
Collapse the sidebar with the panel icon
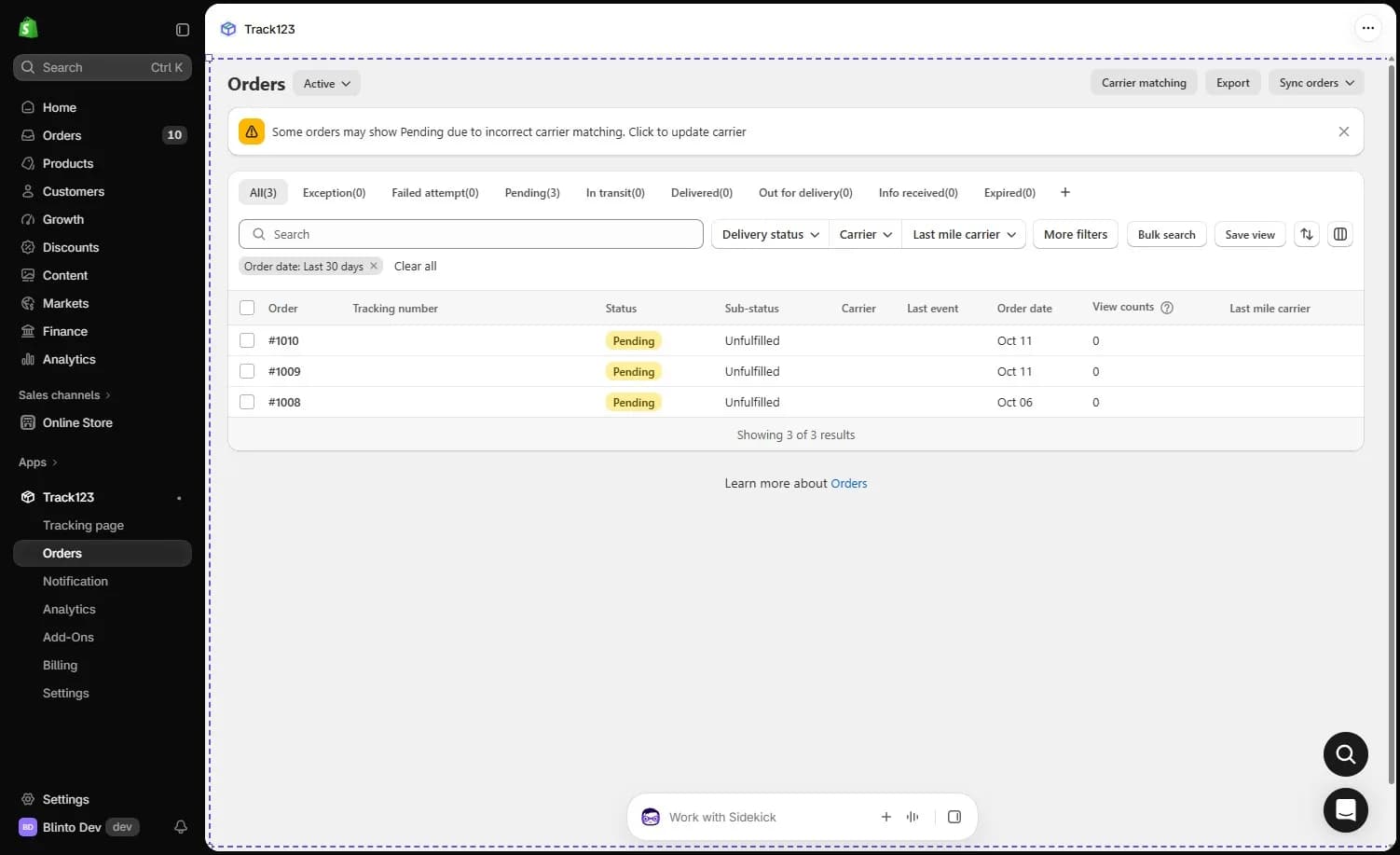[x=183, y=30]
